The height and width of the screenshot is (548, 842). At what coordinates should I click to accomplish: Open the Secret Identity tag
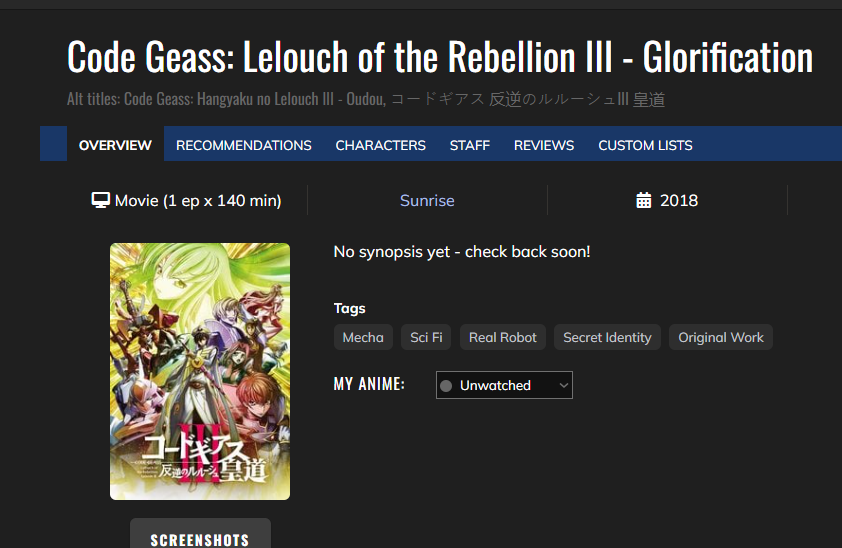tap(607, 338)
